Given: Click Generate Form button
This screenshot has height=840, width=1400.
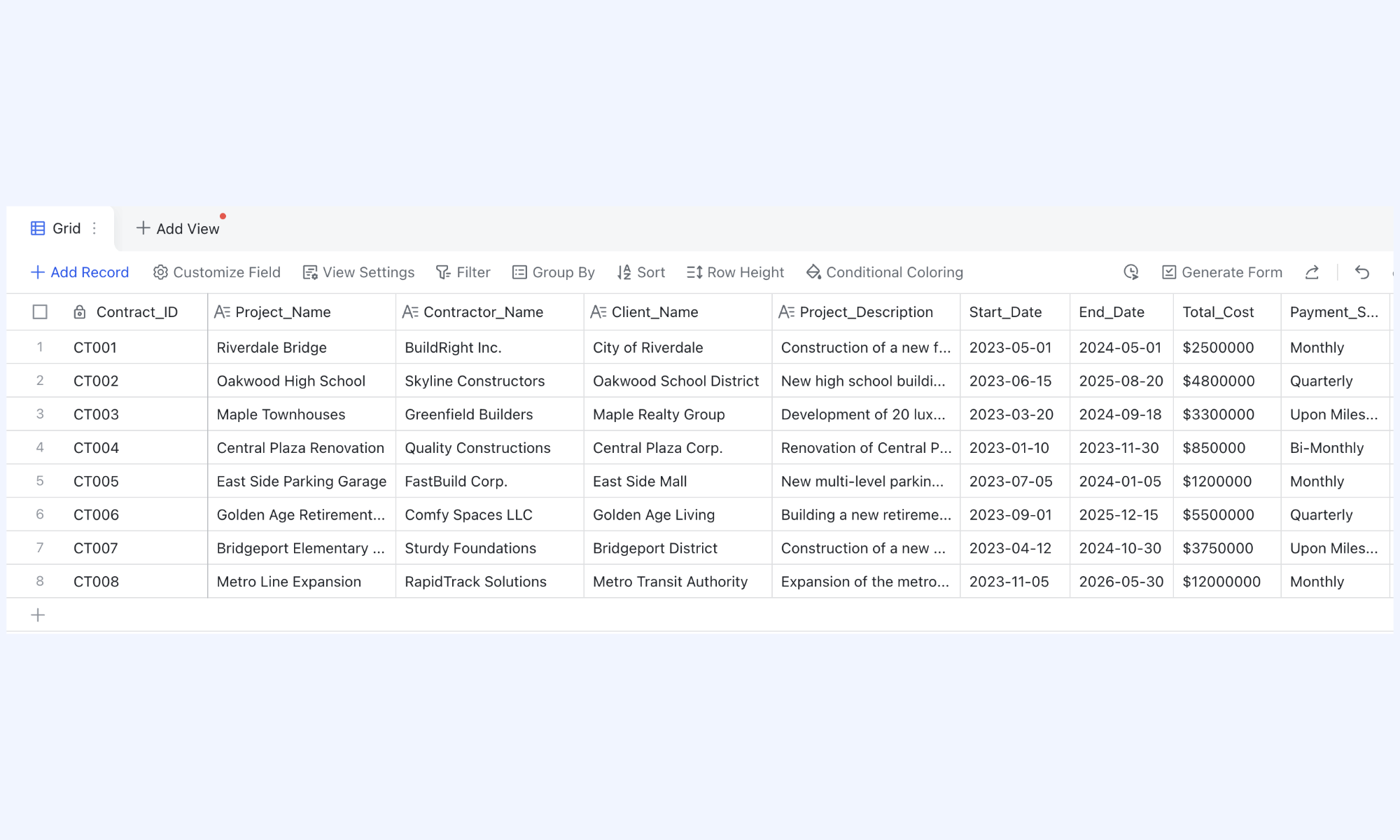Looking at the screenshot, I should [x=1222, y=272].
